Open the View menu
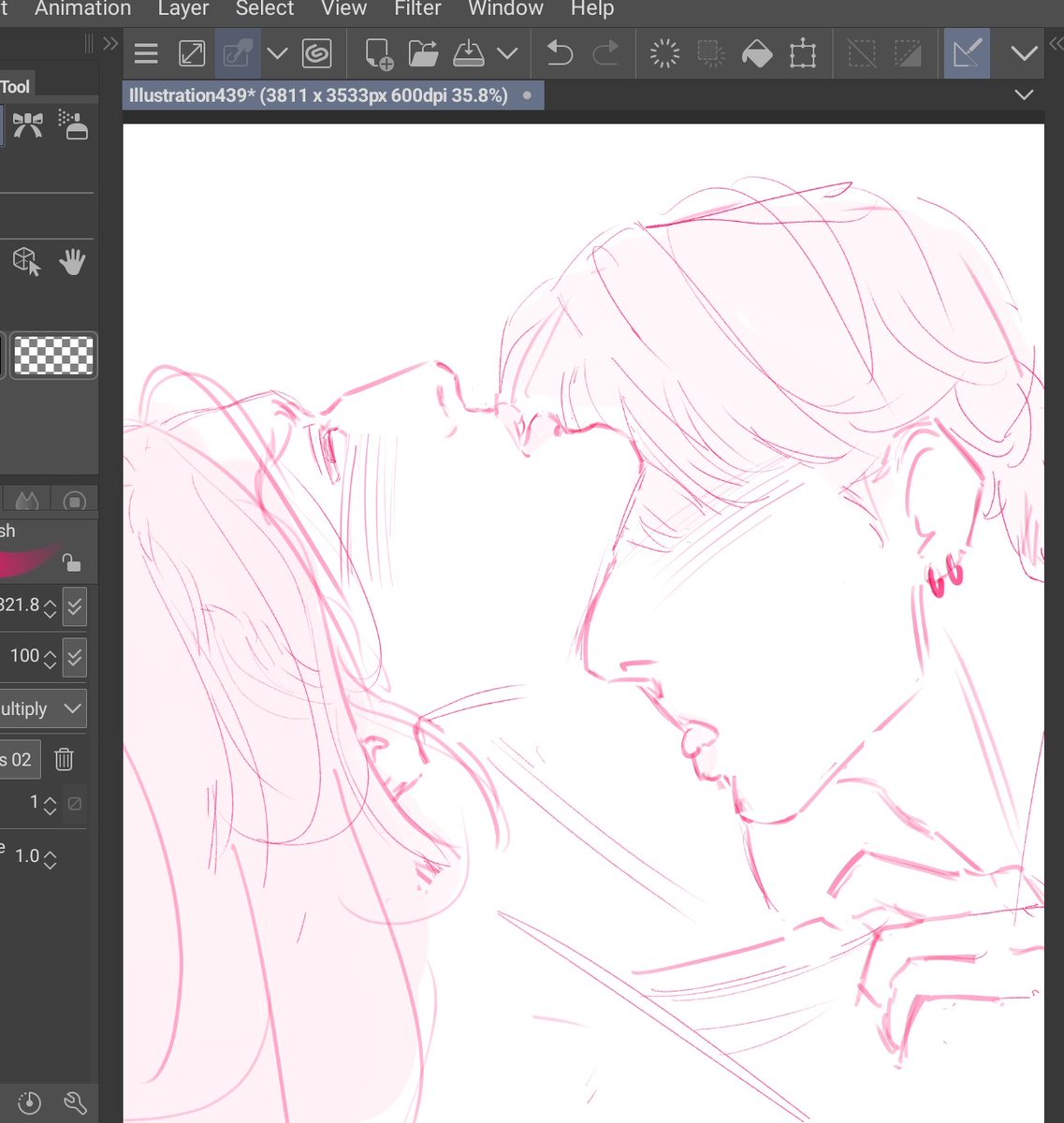This screenshot has width=1064, height=1123. click(x=343, y=9)
